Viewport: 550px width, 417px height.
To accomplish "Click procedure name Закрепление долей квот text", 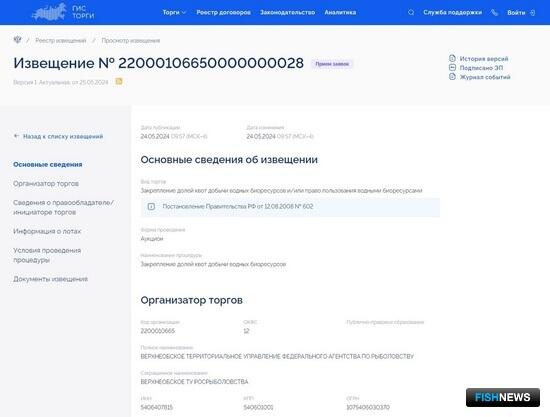I will (x=213, y=264).
